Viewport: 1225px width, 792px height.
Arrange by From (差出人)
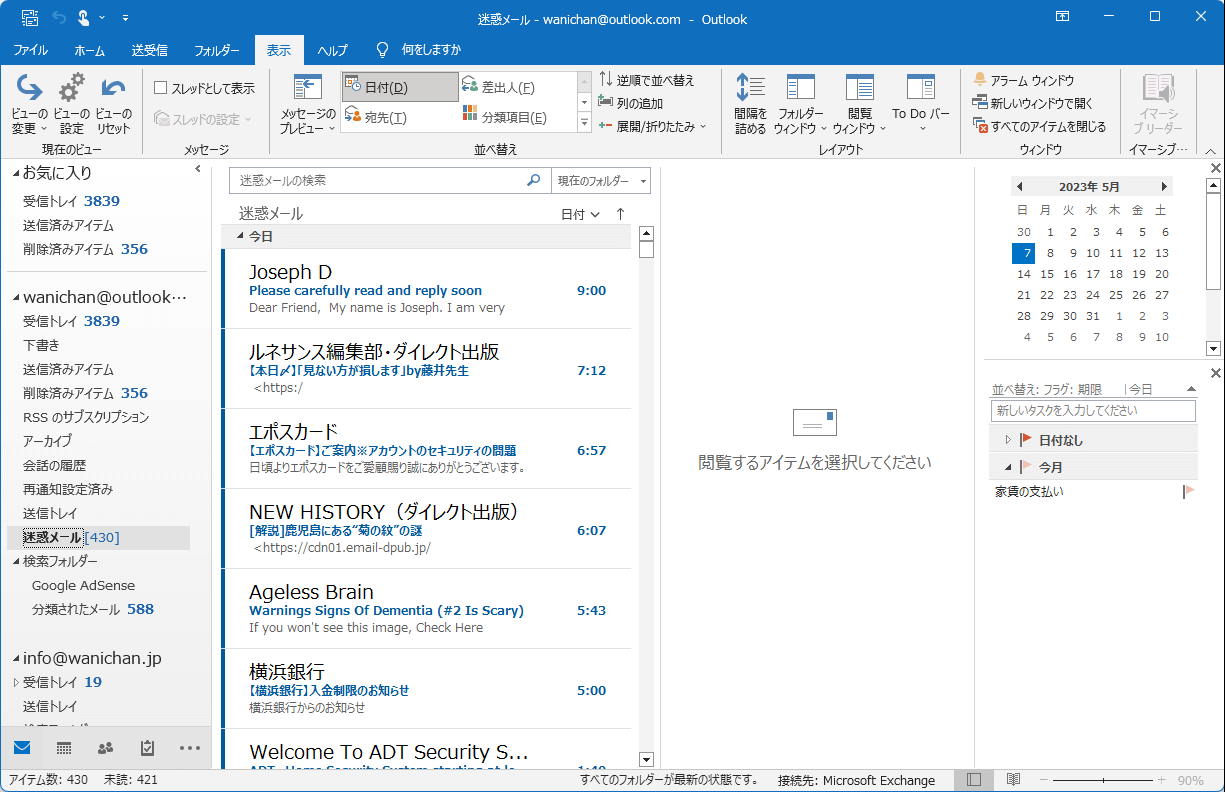(x=517, y=88)
